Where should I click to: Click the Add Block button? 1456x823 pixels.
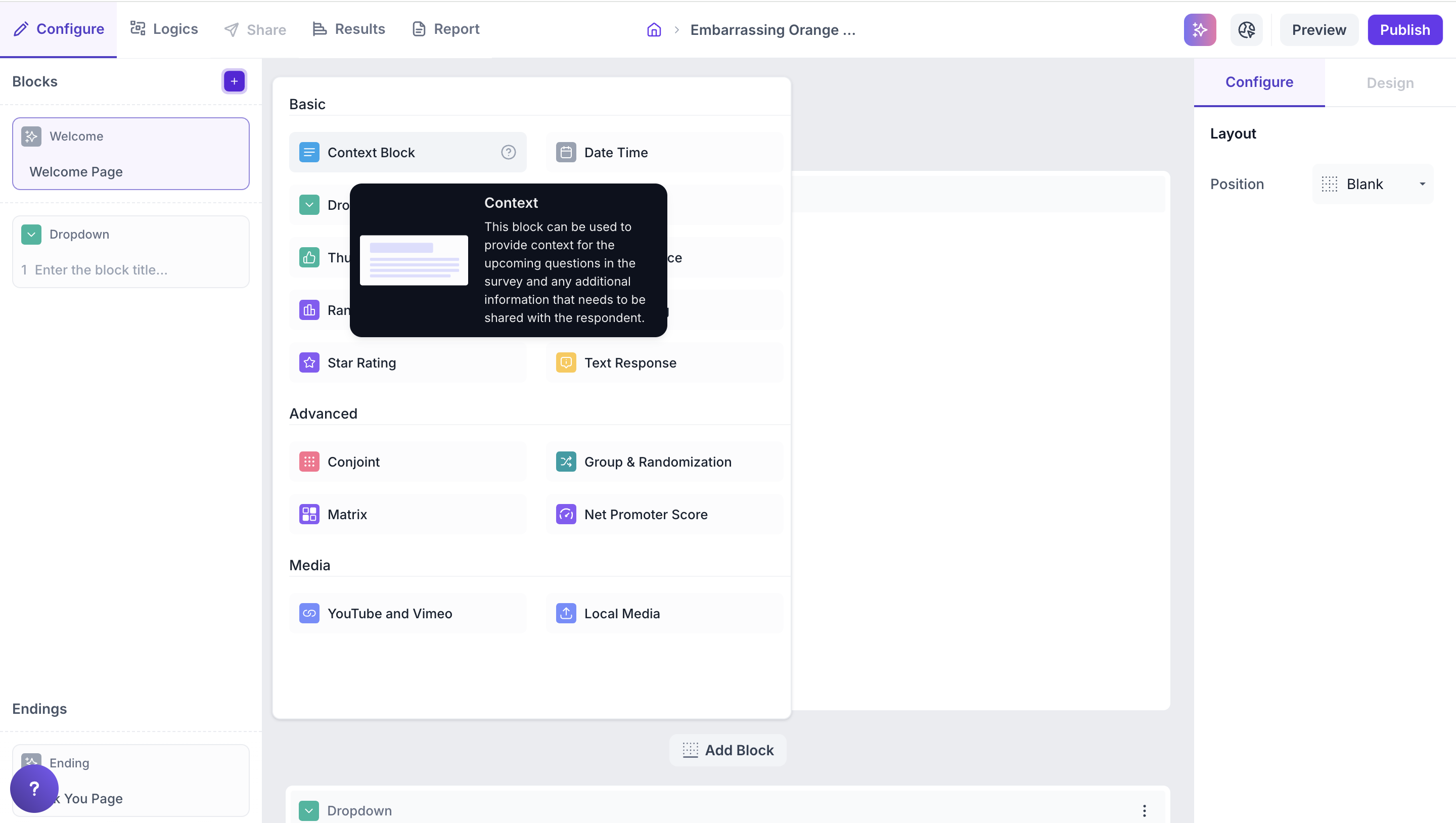(727, 750)
